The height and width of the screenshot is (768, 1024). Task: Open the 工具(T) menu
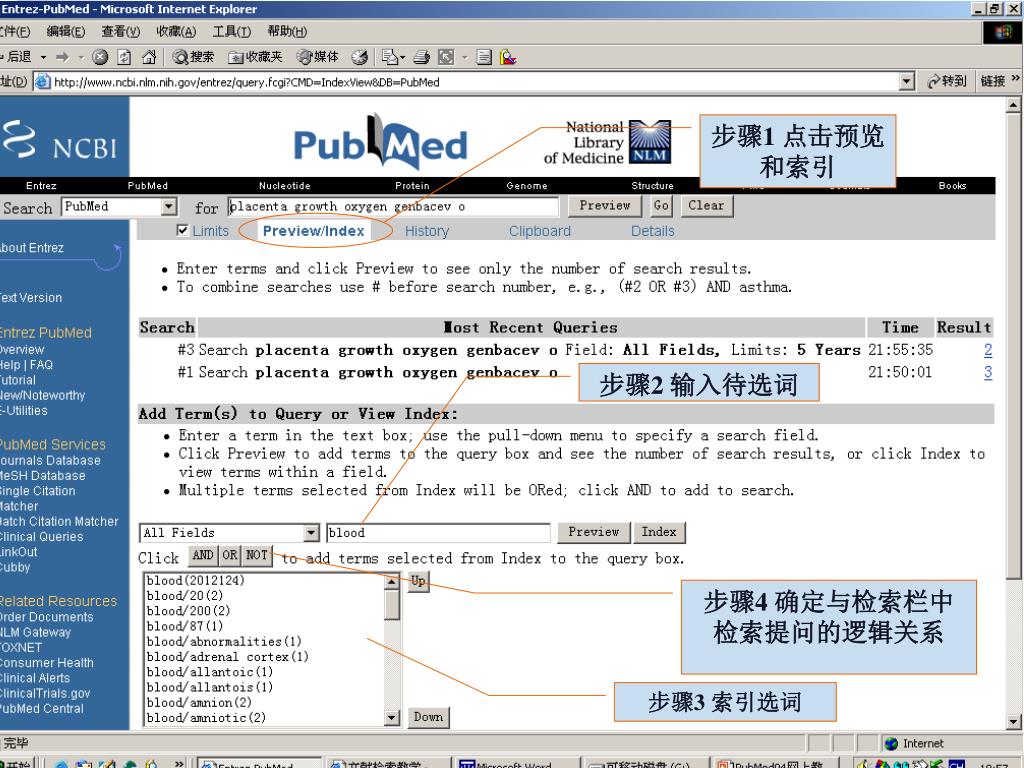(x=231, y=31)
